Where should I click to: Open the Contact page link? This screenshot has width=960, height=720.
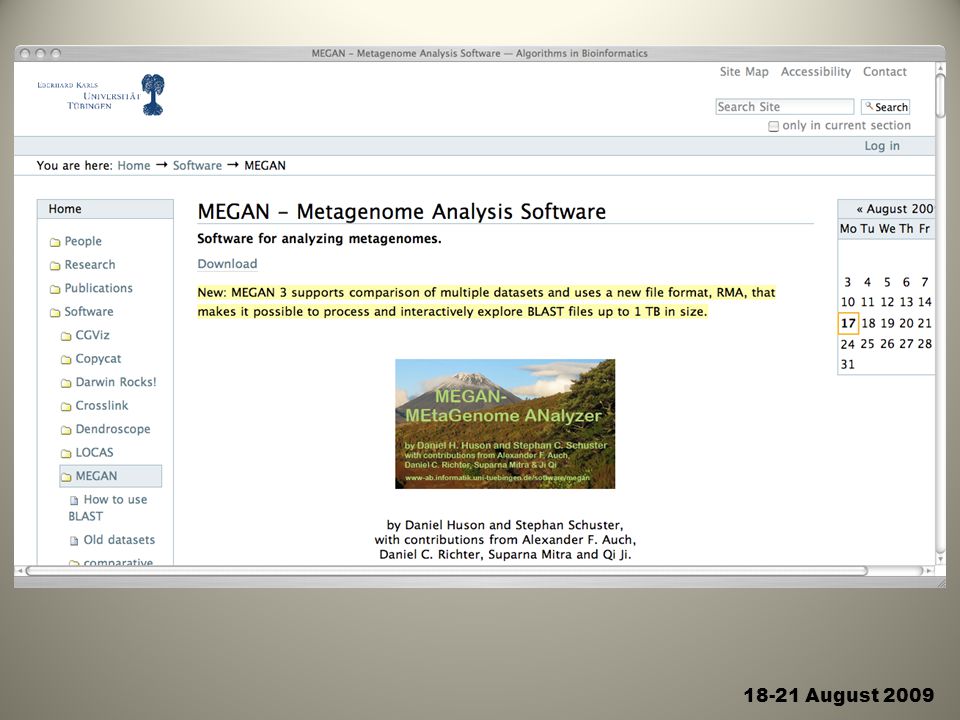885,72
